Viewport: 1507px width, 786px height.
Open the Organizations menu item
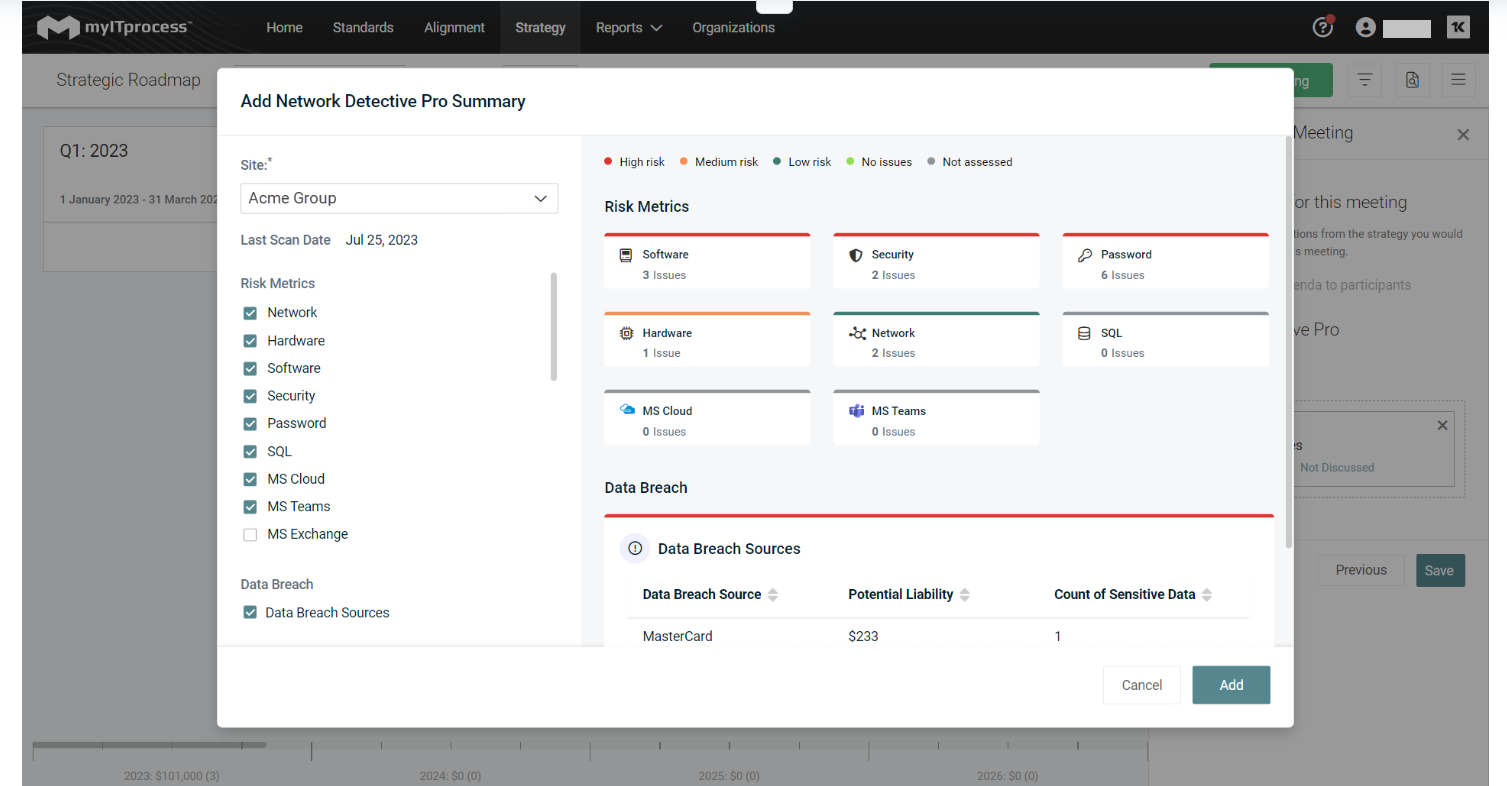pos(733,28)
